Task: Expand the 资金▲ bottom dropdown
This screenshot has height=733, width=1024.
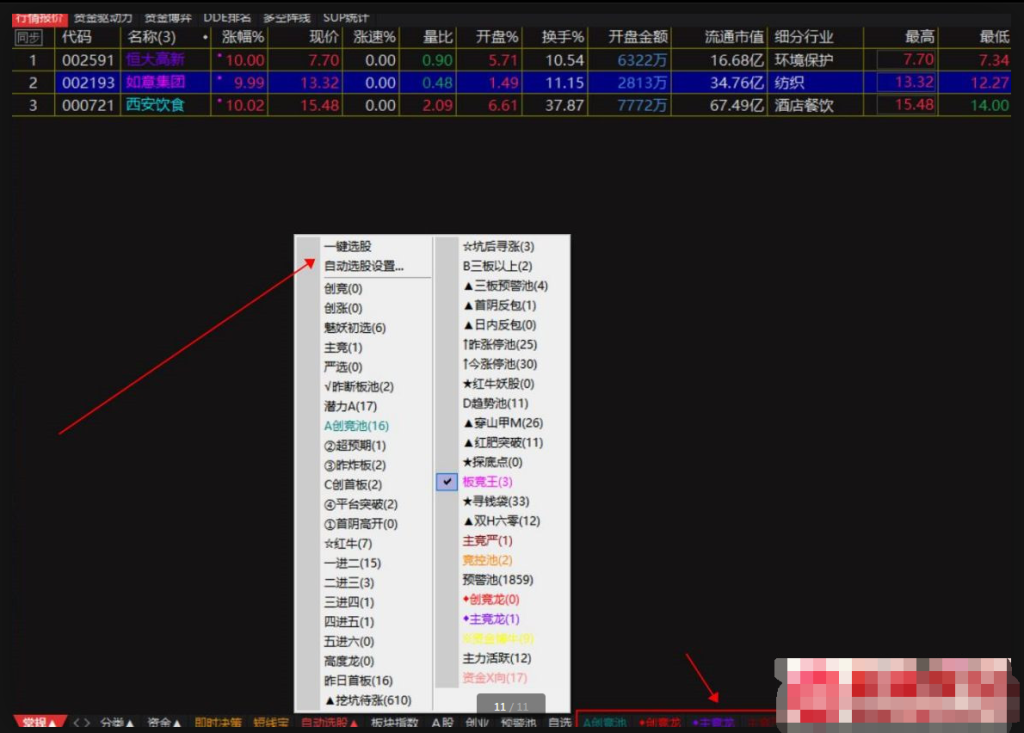Action: pos(164,723)
